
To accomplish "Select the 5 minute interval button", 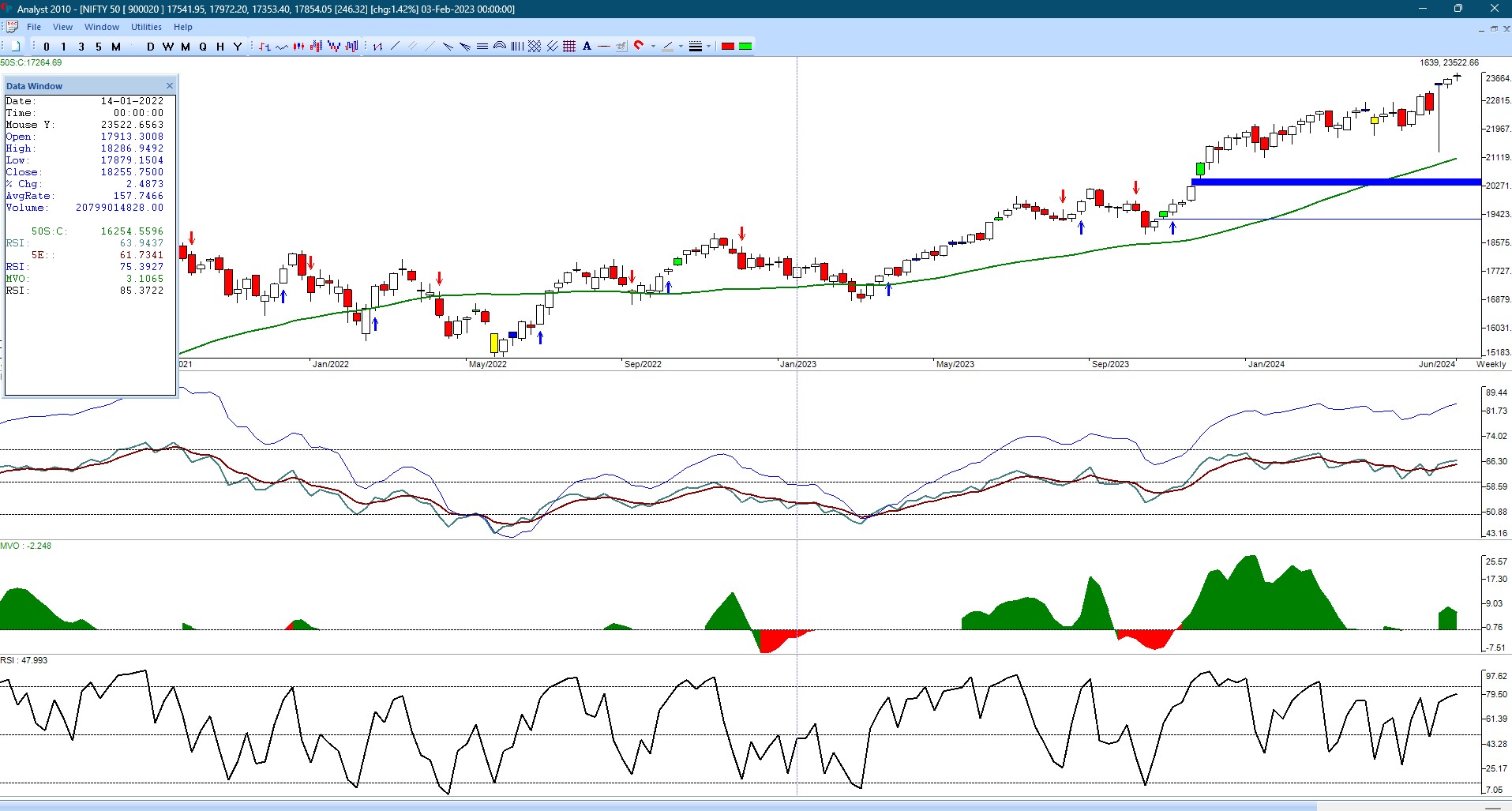I will [99, 47].
